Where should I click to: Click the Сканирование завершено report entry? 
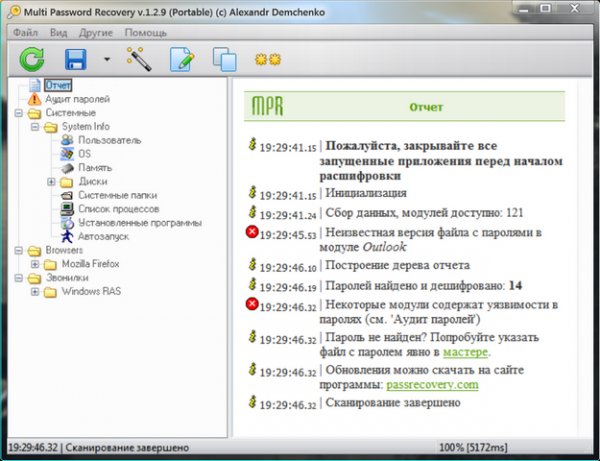[393, 402]
